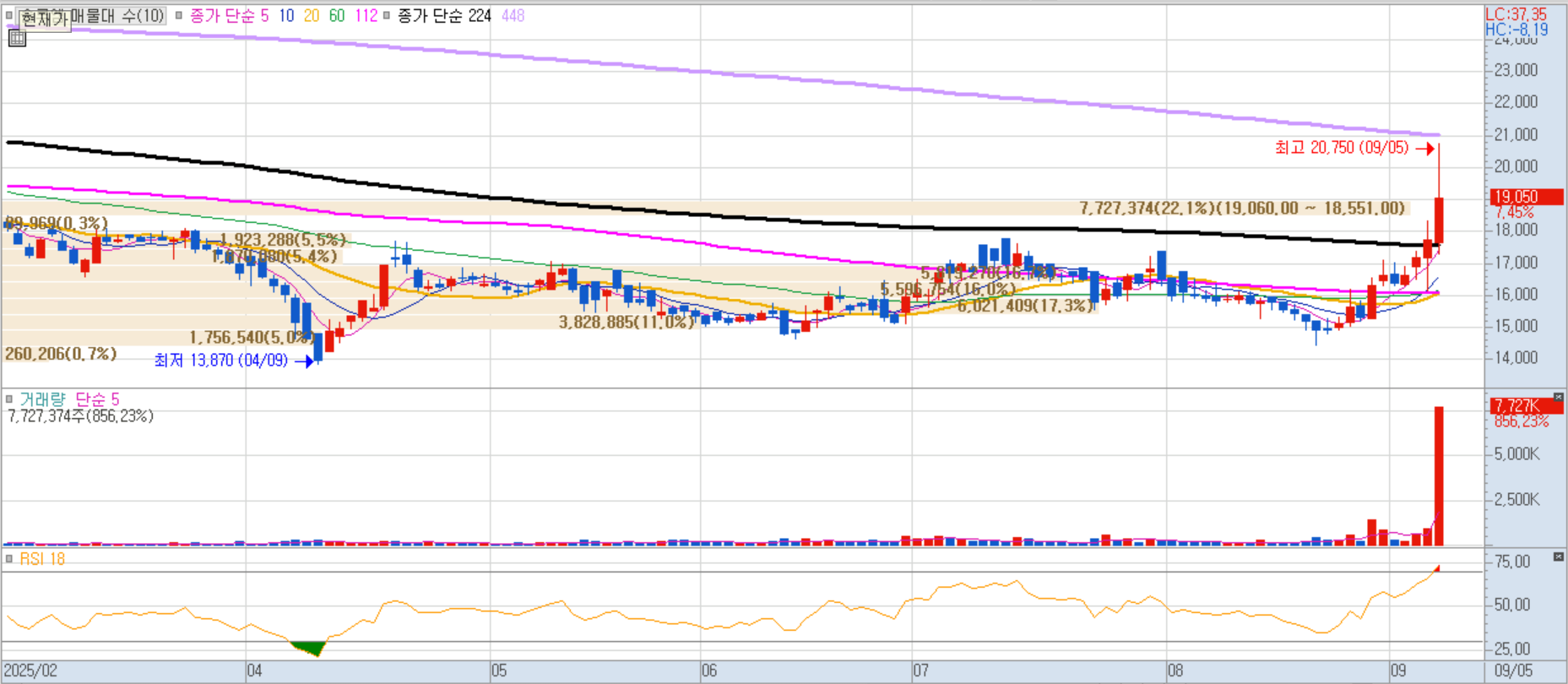Image resolution: width=1568 pixels, height=684 pixels.
Task: Click the 3,828,885(11.0%) volume profile label
Action: click(626, 322)
